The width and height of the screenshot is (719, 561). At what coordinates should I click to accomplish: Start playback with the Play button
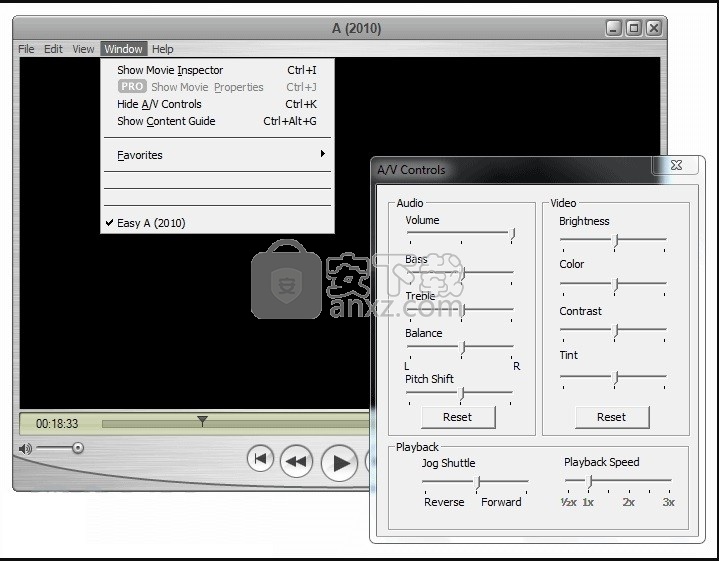[339, 463]
